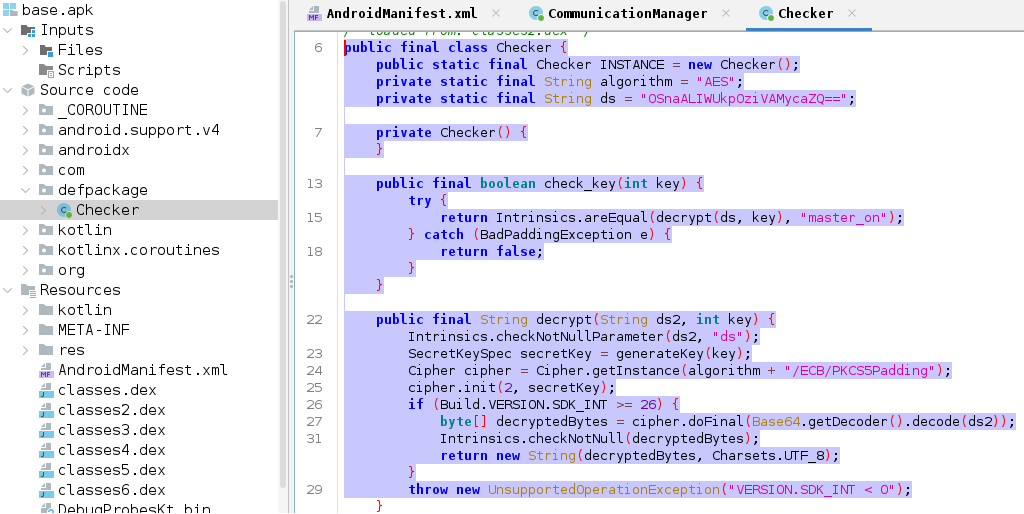
Task: Click the Source code package icon
Action: [28, 90]
